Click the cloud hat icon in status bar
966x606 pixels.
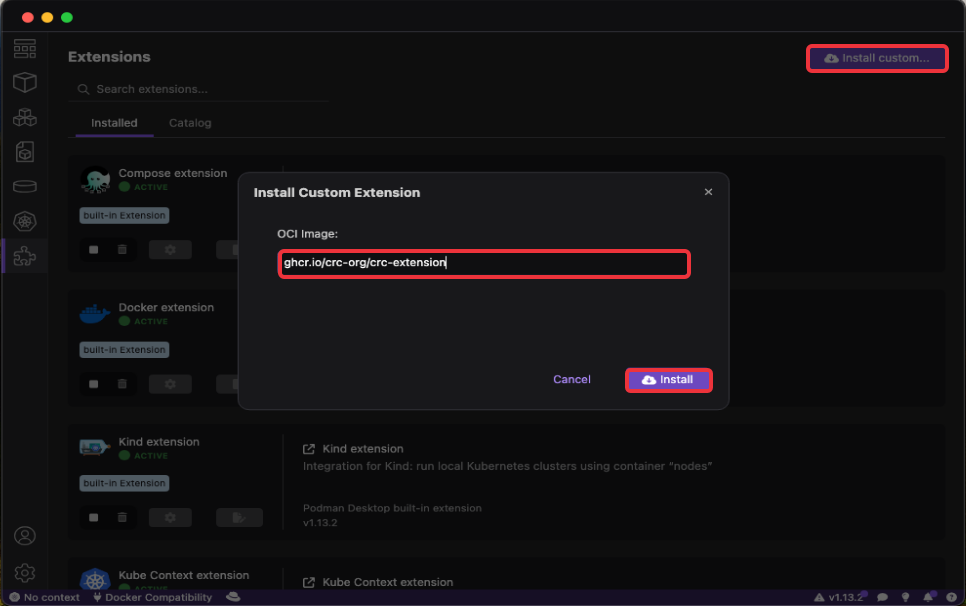[233, 597]
